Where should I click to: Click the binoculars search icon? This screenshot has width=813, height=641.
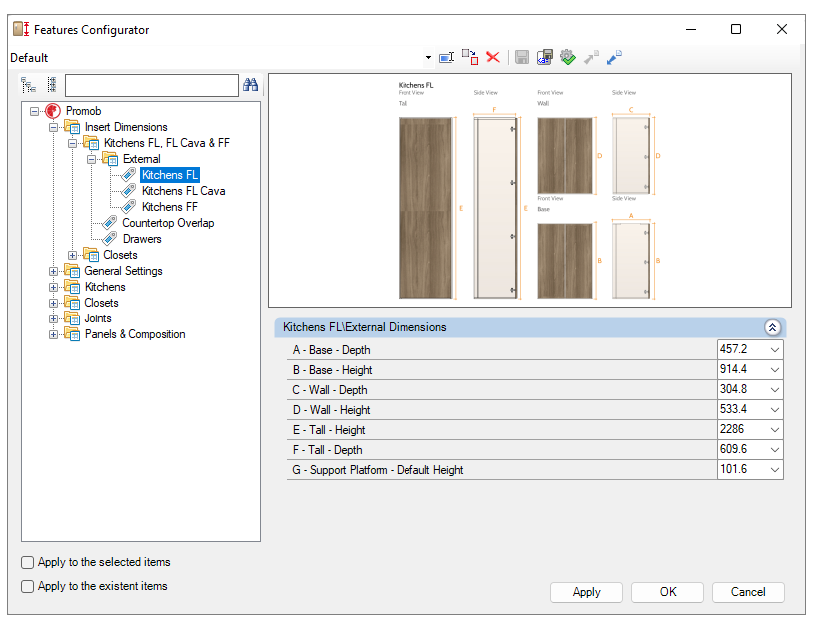tap(250, 85)
